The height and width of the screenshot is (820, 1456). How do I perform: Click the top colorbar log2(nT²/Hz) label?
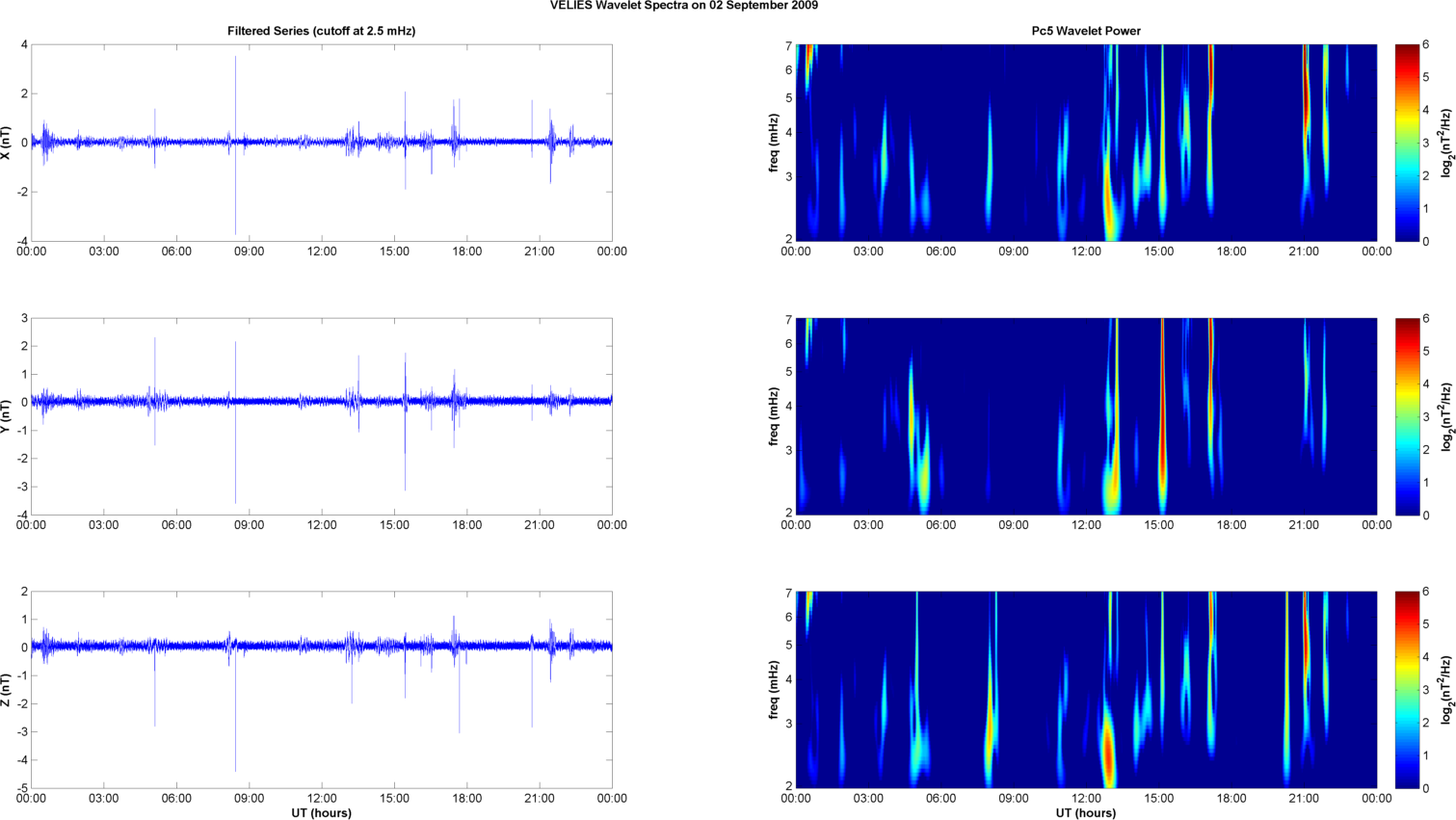point(1445,143)
